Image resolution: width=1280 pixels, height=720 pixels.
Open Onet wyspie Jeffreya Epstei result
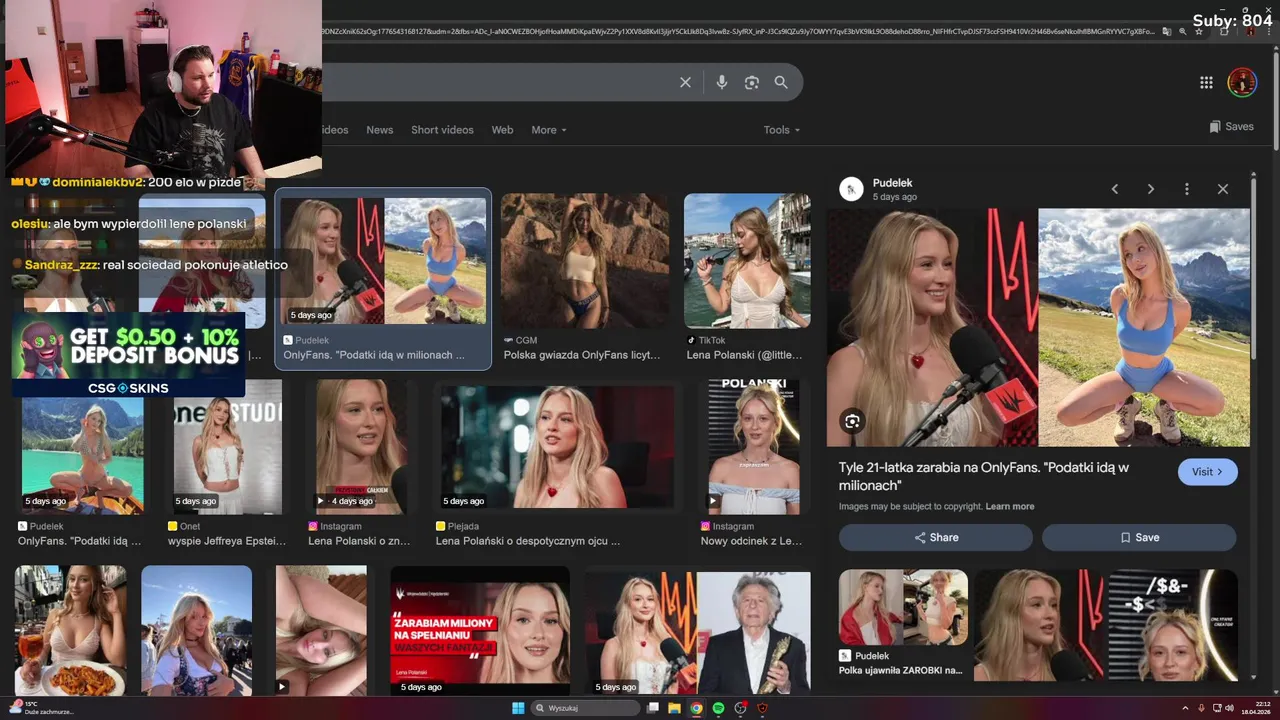pyautogui.click(x=227, y=446)
